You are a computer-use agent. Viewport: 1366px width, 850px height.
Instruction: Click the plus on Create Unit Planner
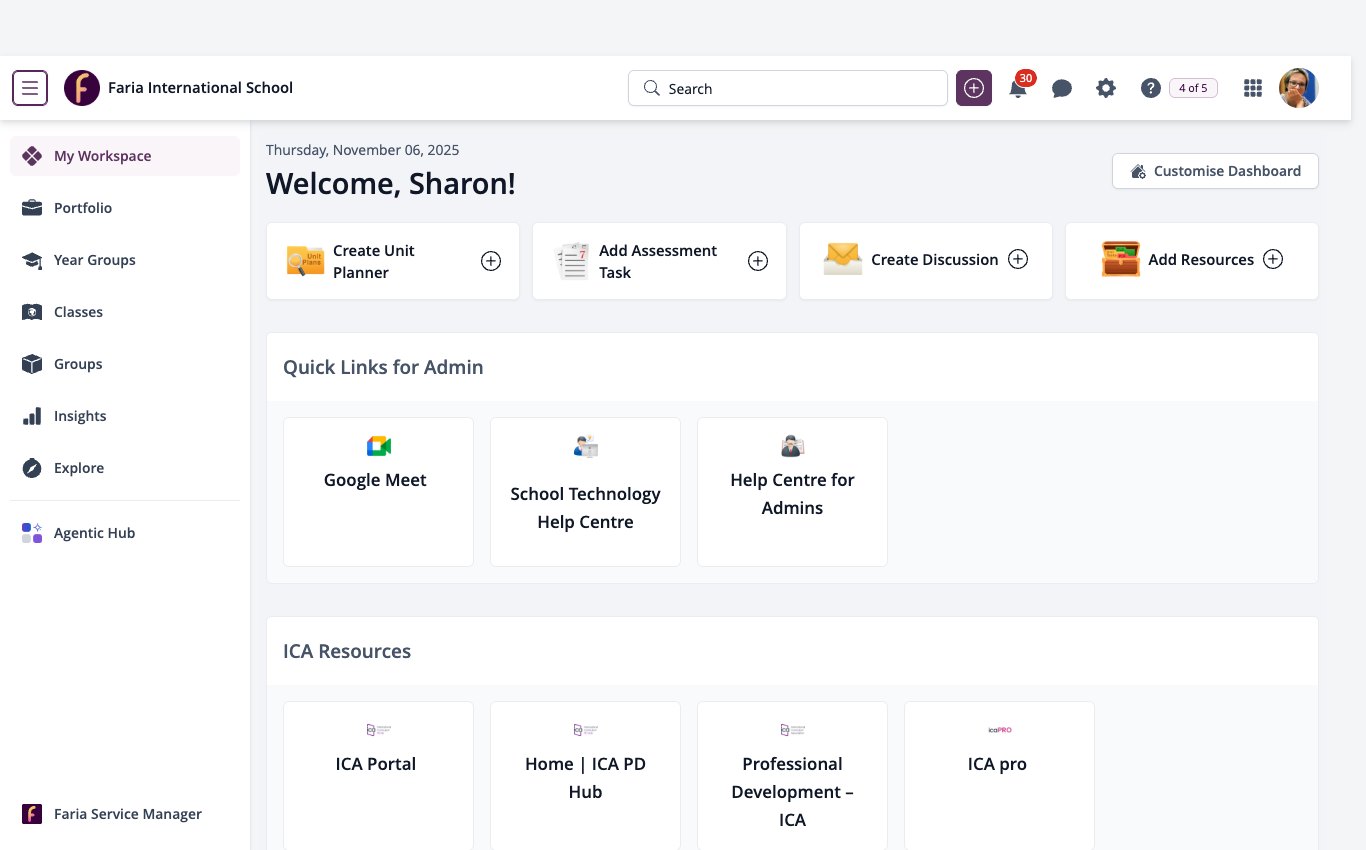[x=491, y=261]
